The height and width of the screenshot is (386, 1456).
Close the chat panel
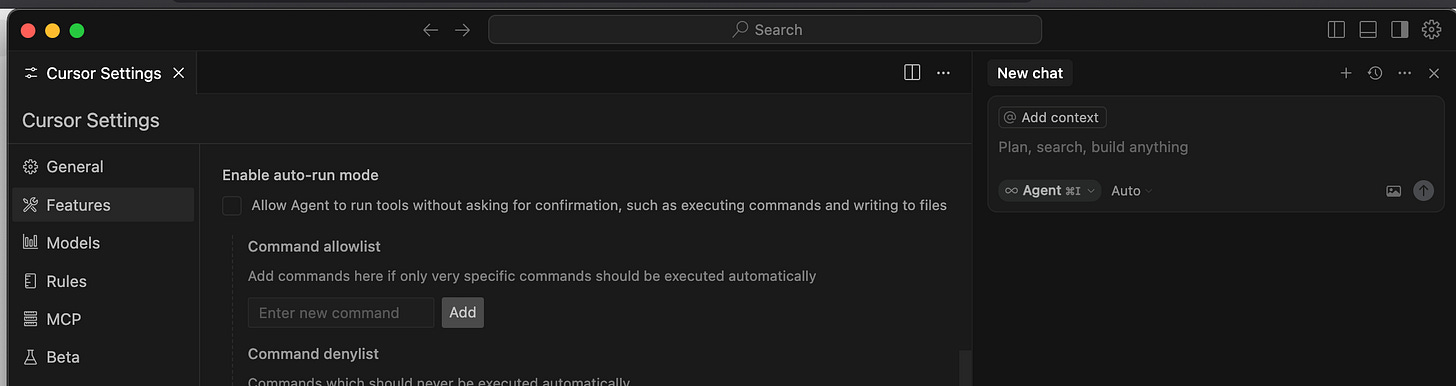pyautogui.click(x=1434, y=73)
